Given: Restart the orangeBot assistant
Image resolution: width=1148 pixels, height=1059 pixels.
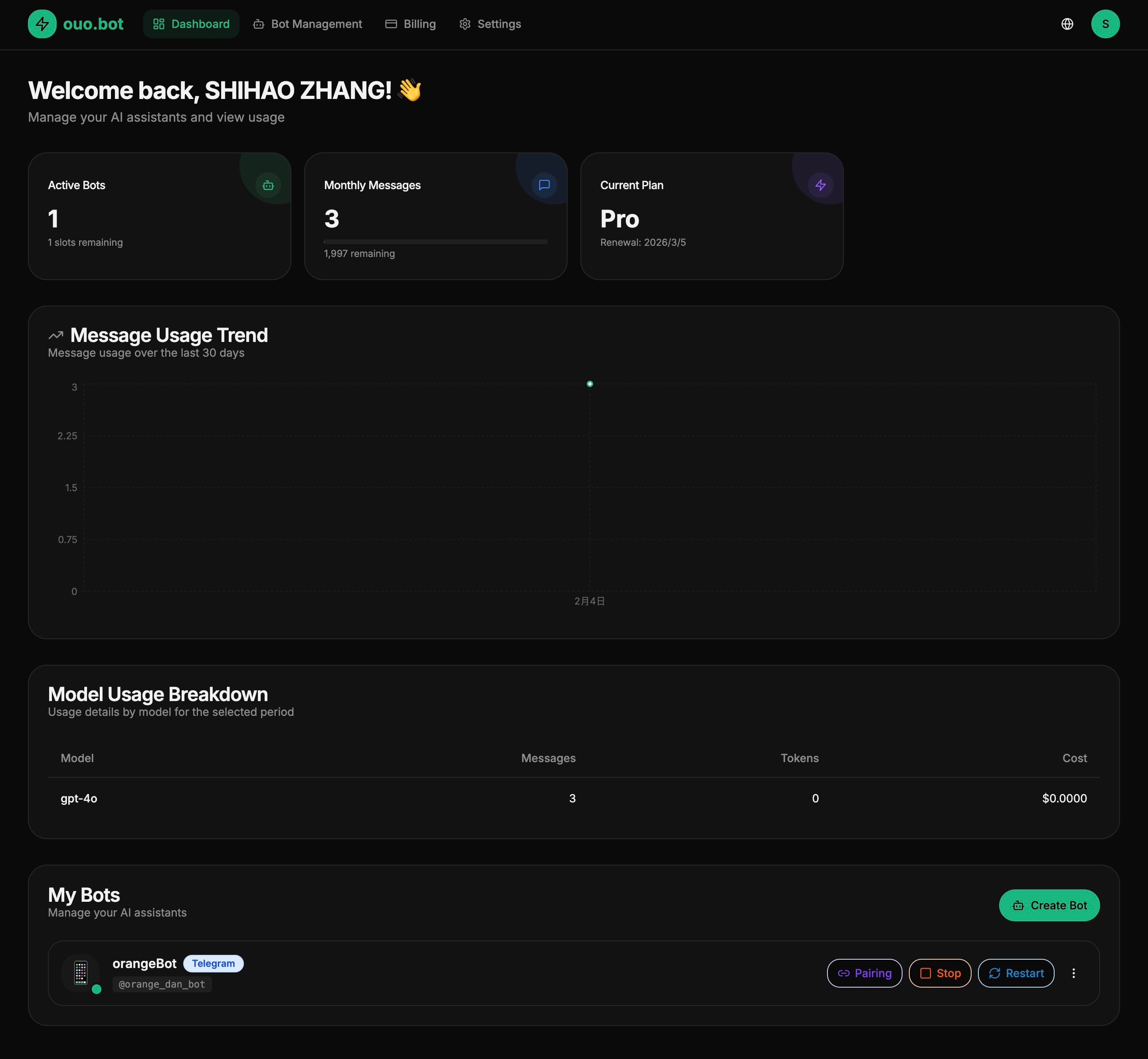Looking at the screenshot, I should click(x=1015, y=973).
